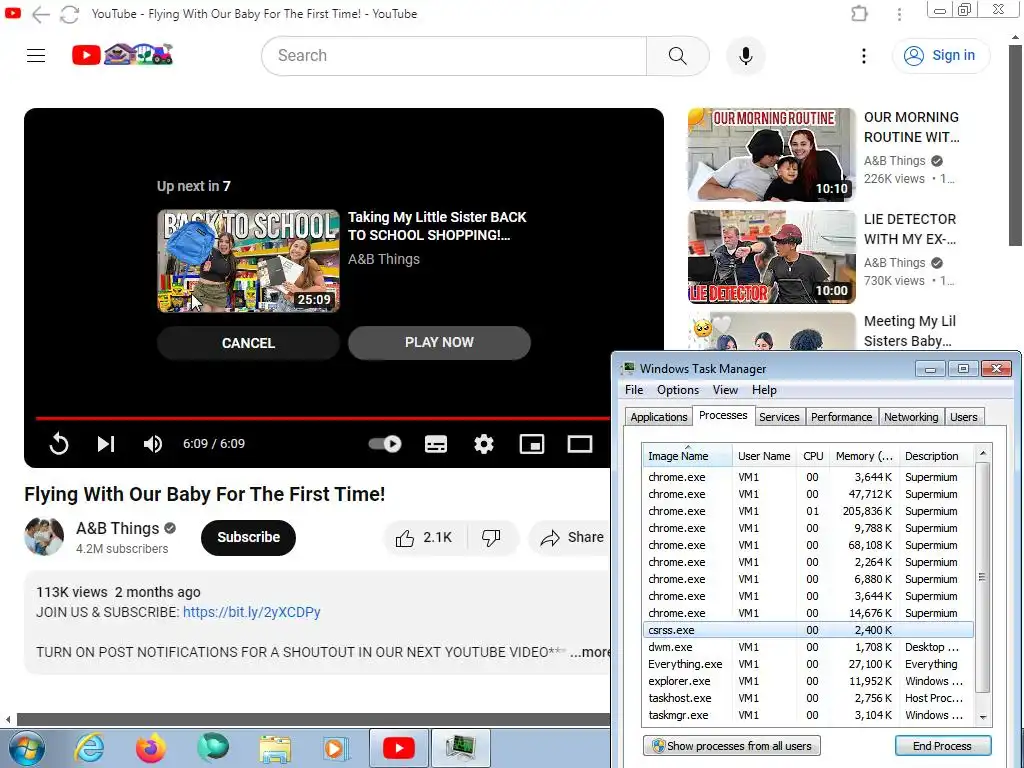Click the video progress bar
Image resolution: width=1024 pixels, height=768 pixels.
pos(323,418)
